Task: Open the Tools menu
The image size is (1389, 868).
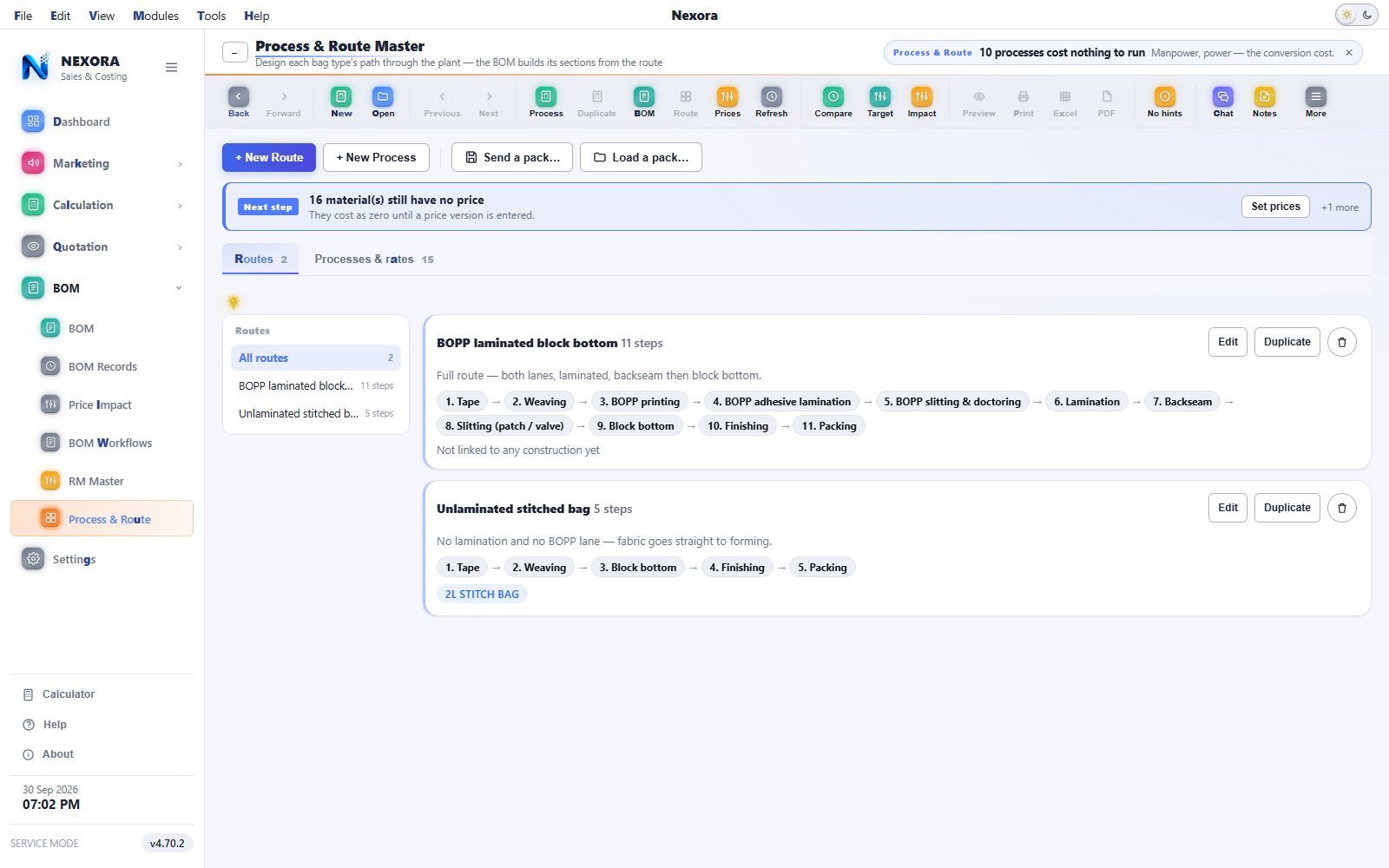Action: (211, 16)
